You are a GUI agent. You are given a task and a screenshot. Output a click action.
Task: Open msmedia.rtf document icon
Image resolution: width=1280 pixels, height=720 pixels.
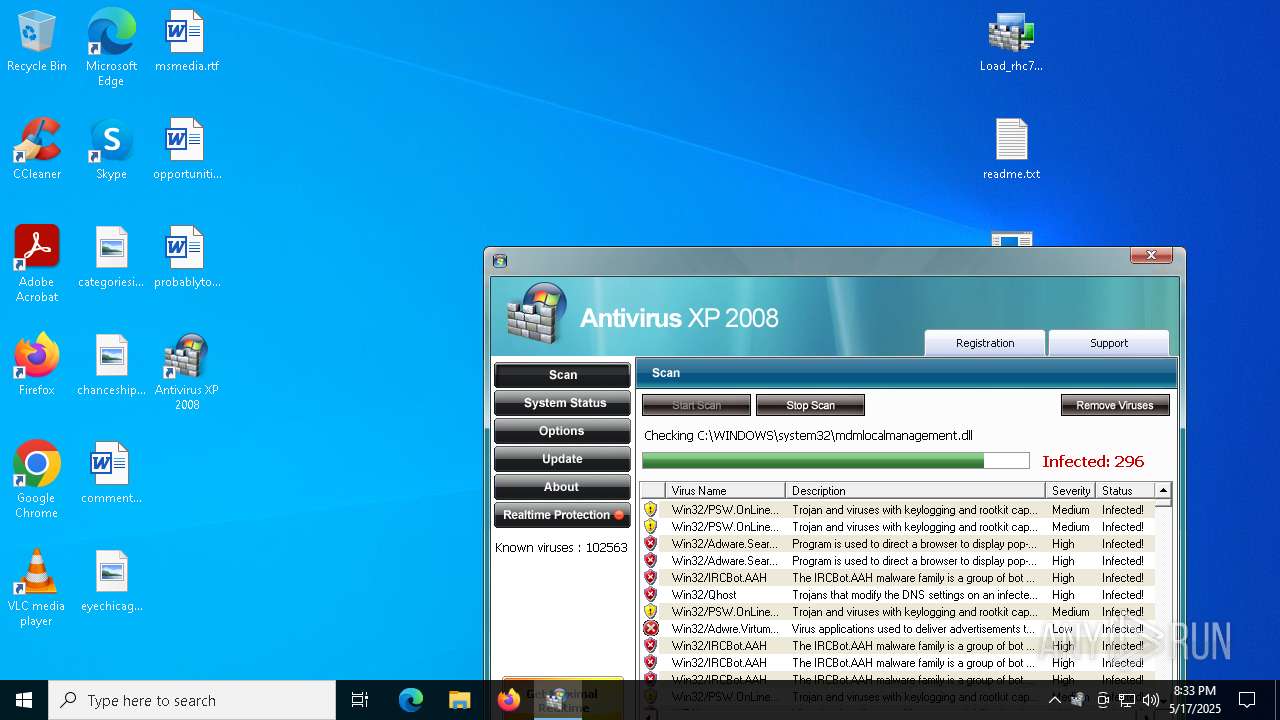[x=186, y=42]
